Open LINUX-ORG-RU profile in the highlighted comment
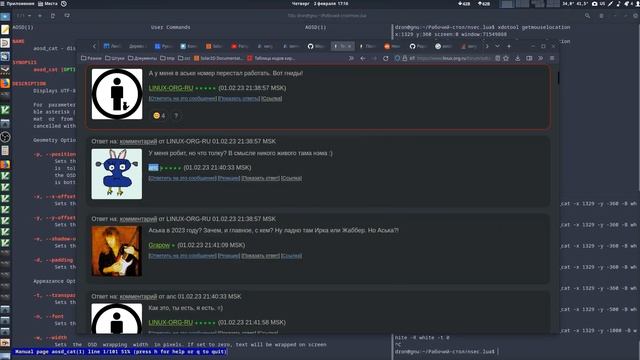Screen dimensions: 640x360 point(171,88)
